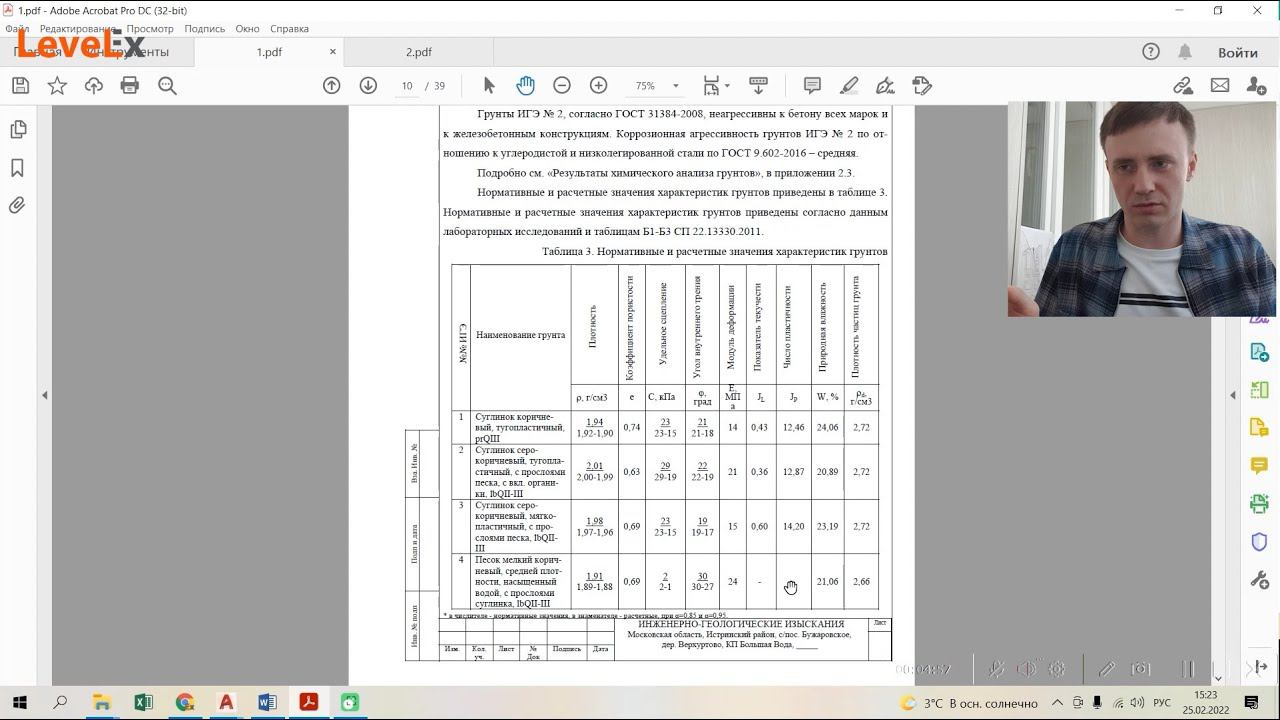
Task: Add document to starred files
Action: point(57,86)
